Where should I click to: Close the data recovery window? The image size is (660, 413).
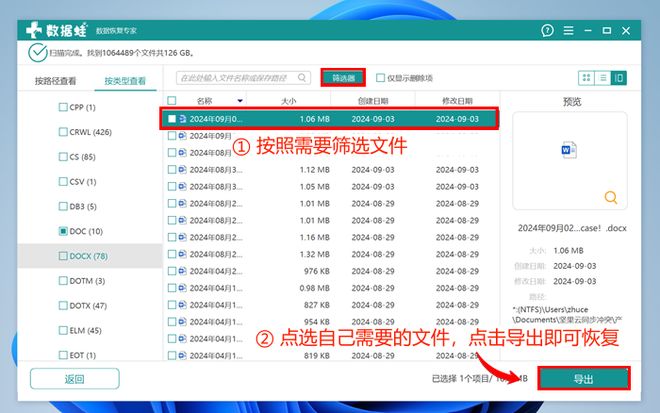pos(626,30)
